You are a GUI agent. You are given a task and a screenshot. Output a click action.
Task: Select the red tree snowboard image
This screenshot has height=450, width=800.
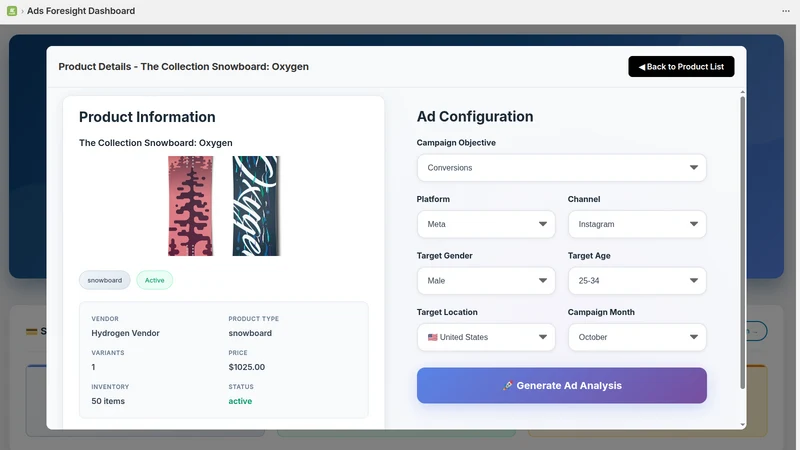click(191, 206)
